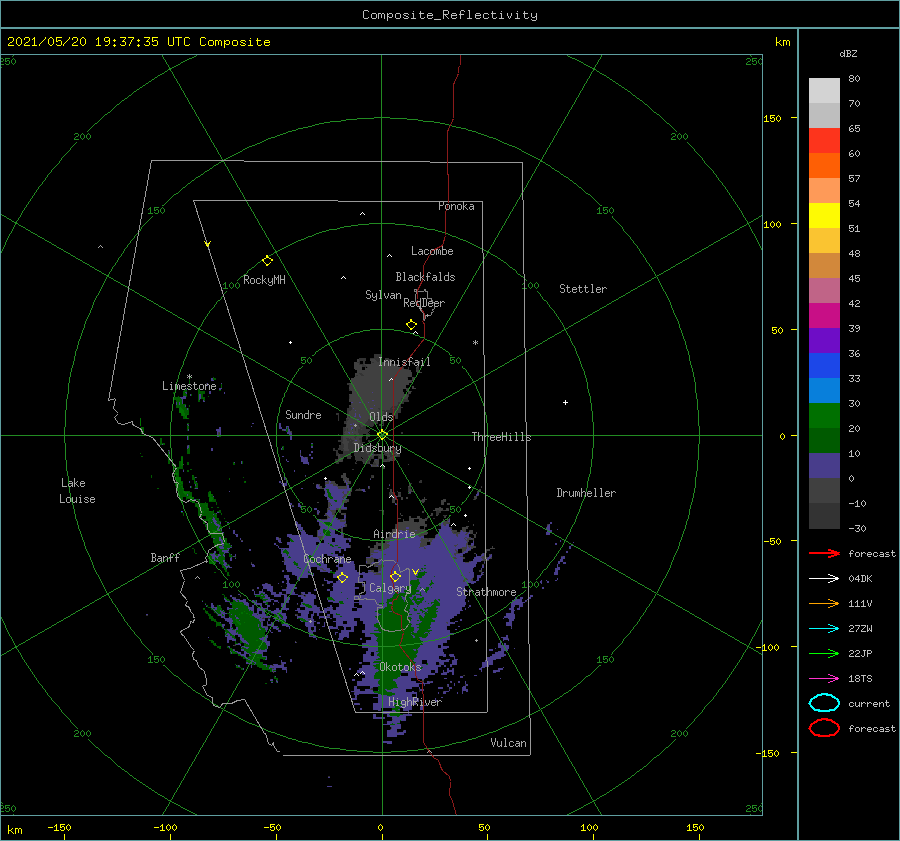This screenshot has width=900, height=841.
Task: Select the blue 36-33 dBZ swatch
Action: pyautogui.click(x=824, y=366)
